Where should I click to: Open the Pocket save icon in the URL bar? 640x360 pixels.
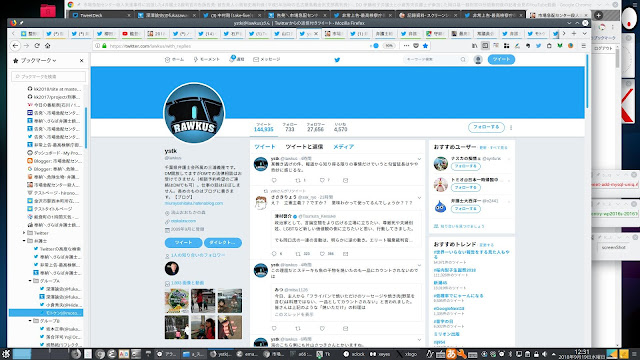pos(416,46)
